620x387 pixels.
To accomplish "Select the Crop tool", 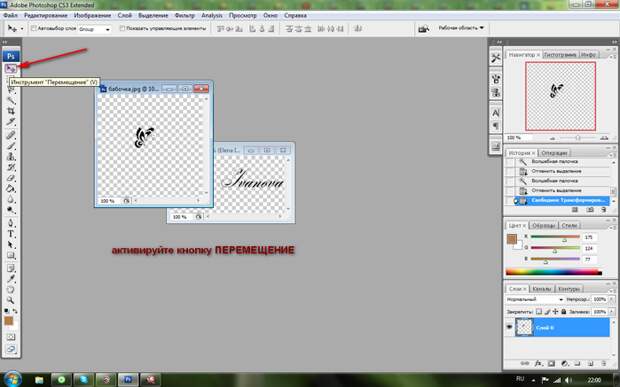I will [x=11, y=111].
